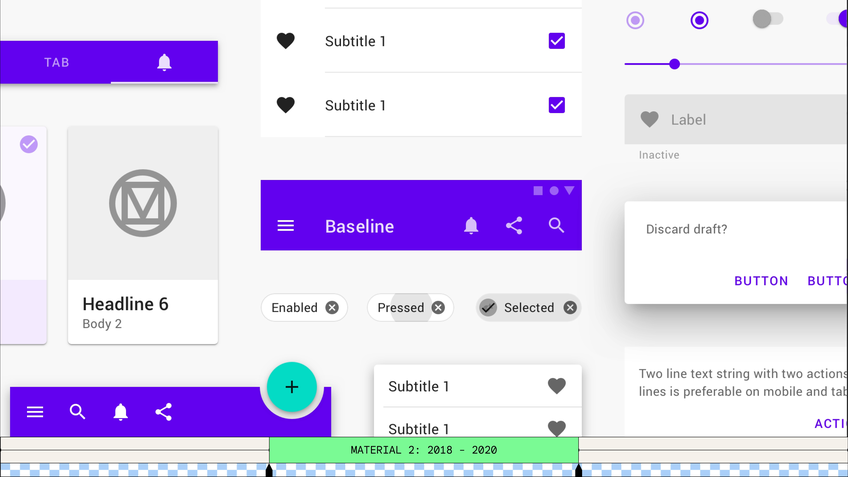Screen dimensions: 848x477
Task: Select upper Subtitle 1 item in bottom menu
Action: point(478,386)
